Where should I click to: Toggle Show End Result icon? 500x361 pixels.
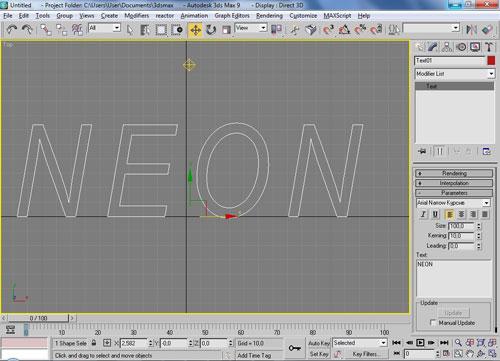pos(440,151)
